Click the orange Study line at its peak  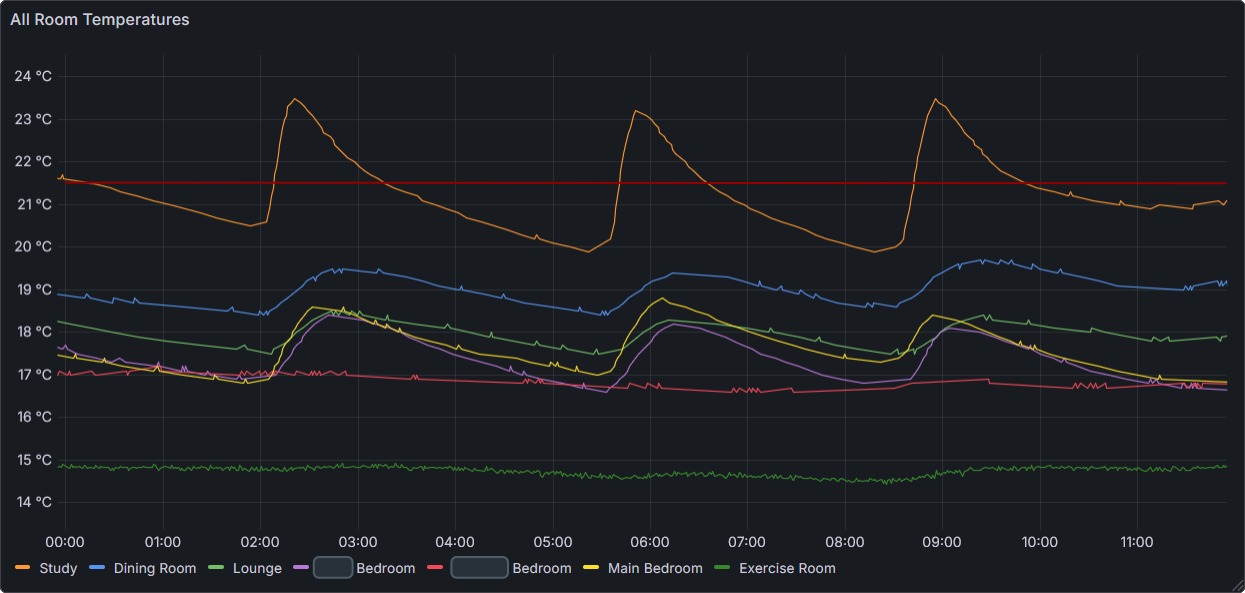point(293,100)
